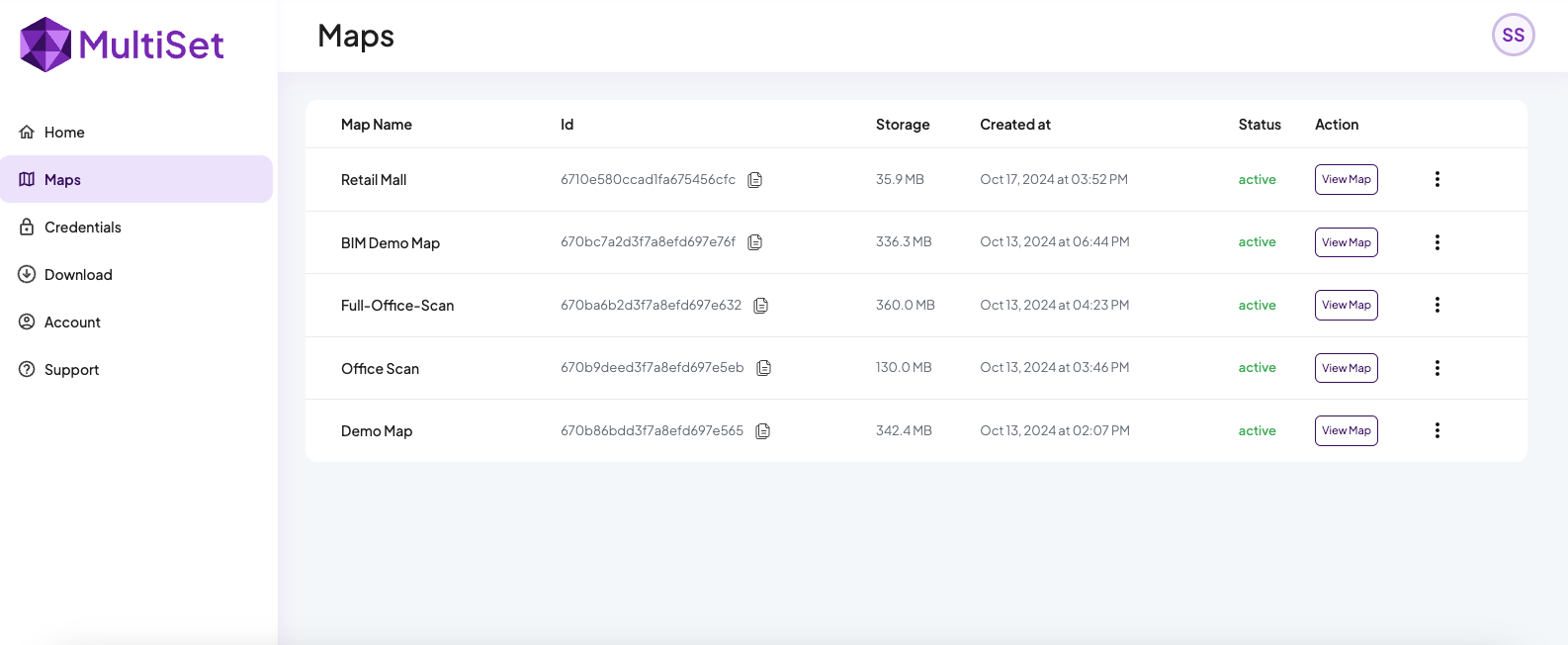Open more actions for Demo Map
Viewport: 1568px width, 645px height.
(1437, 430)
